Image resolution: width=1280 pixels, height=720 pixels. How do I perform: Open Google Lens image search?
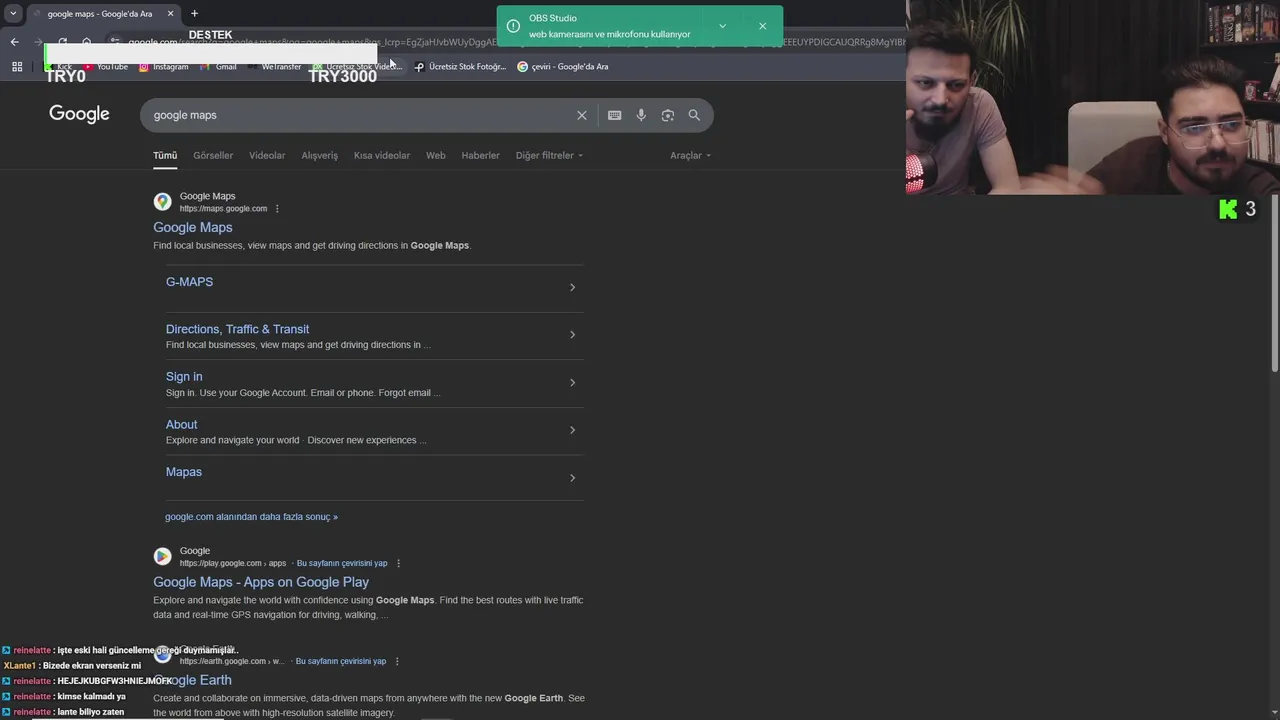668,115
